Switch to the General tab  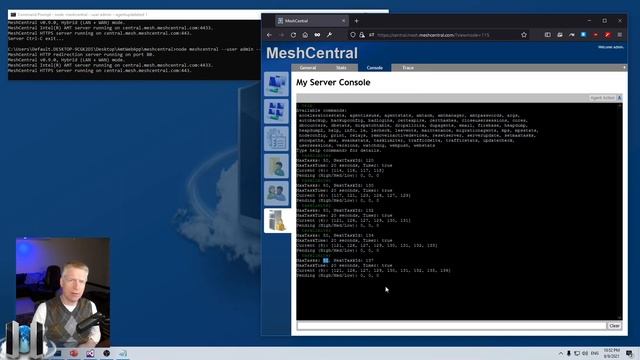pos(308,68)
